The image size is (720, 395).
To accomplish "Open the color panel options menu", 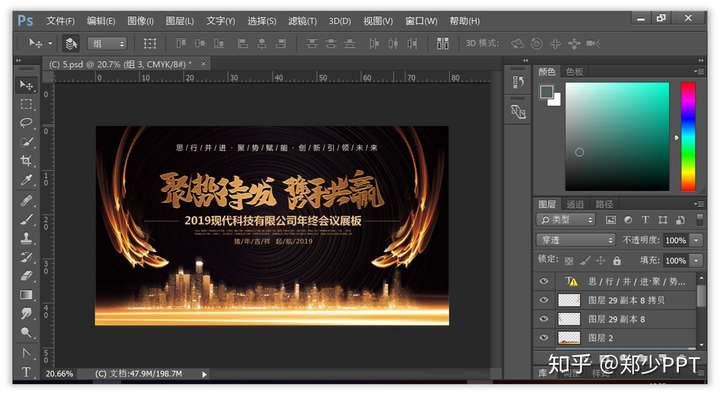I will tap(698, 71).
